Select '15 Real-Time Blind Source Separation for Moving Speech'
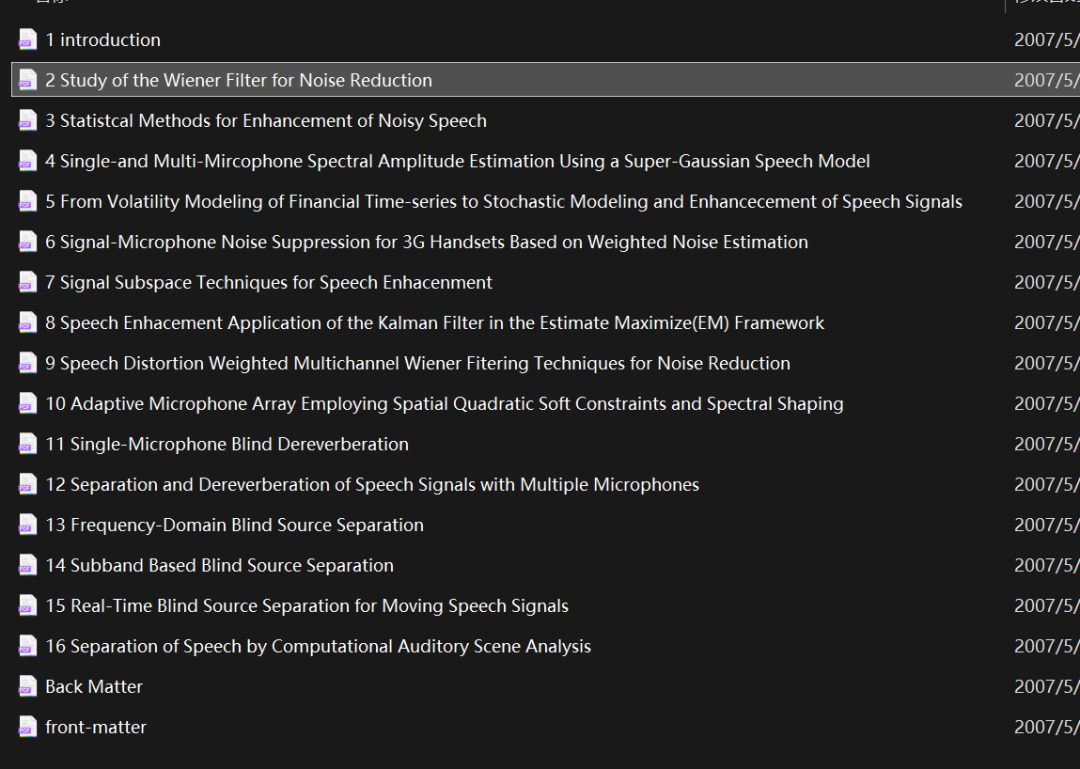This screenshot has width=1080, height=769. (307, 606)
